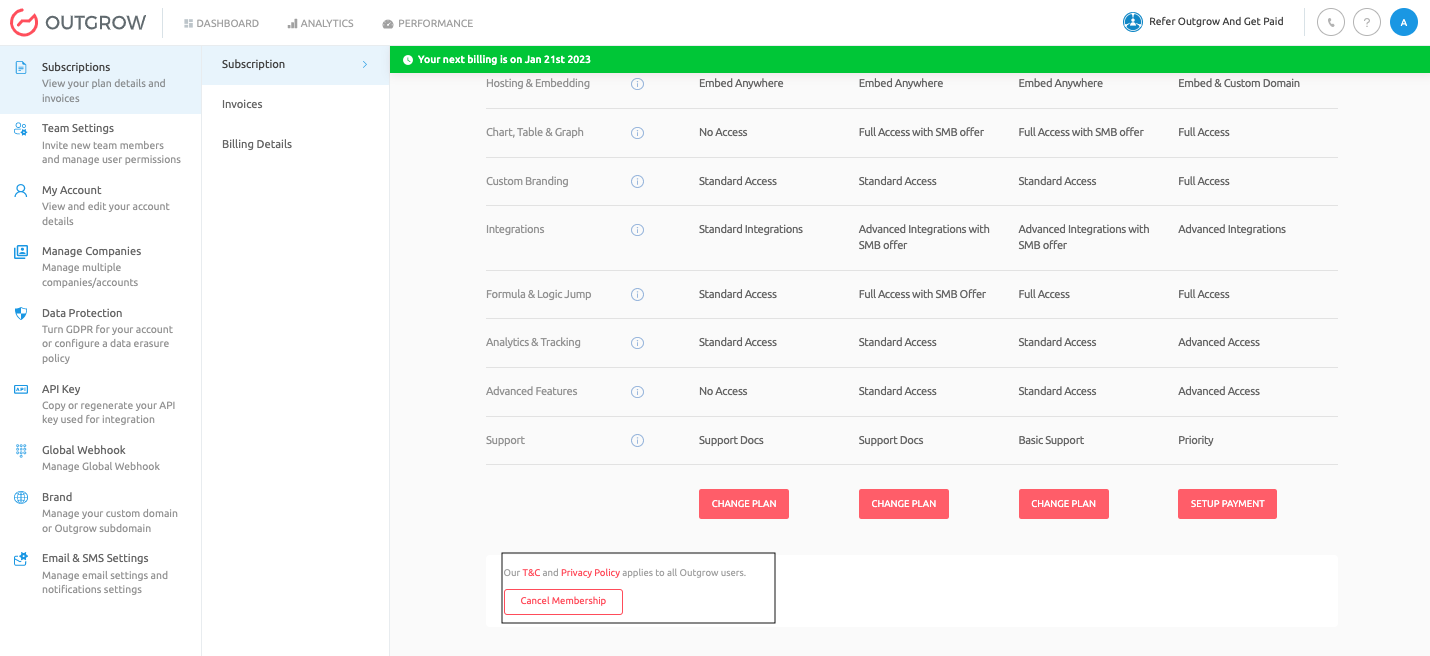Click the Basic Support cell

pyautogui.click(x=1051, y=441)
